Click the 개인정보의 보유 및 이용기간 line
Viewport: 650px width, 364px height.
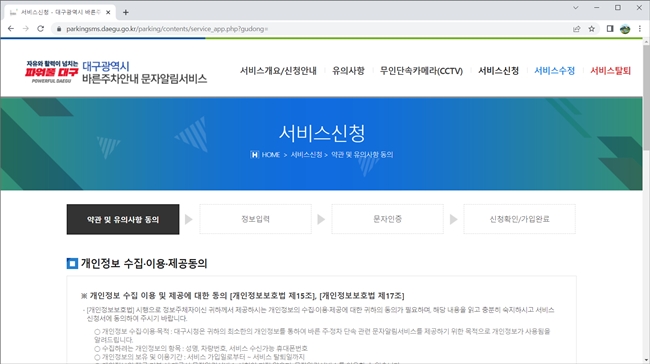coord(199,357)
